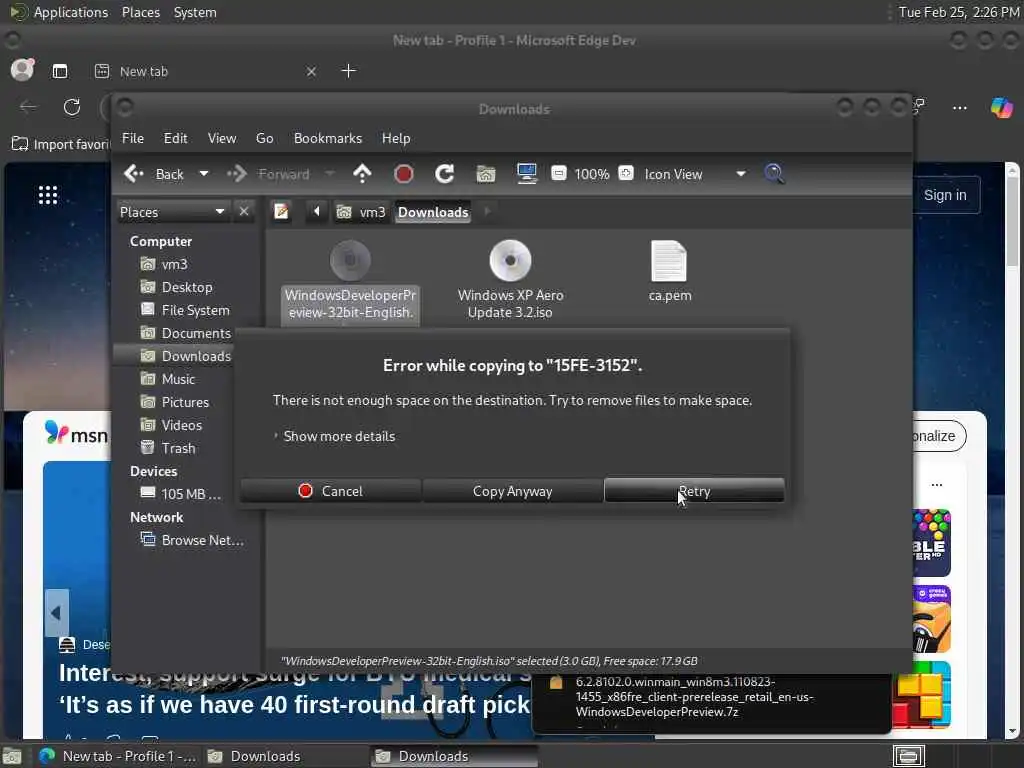
Task: Click the Edge profile avatar icon
Action: tap(22, 70)
